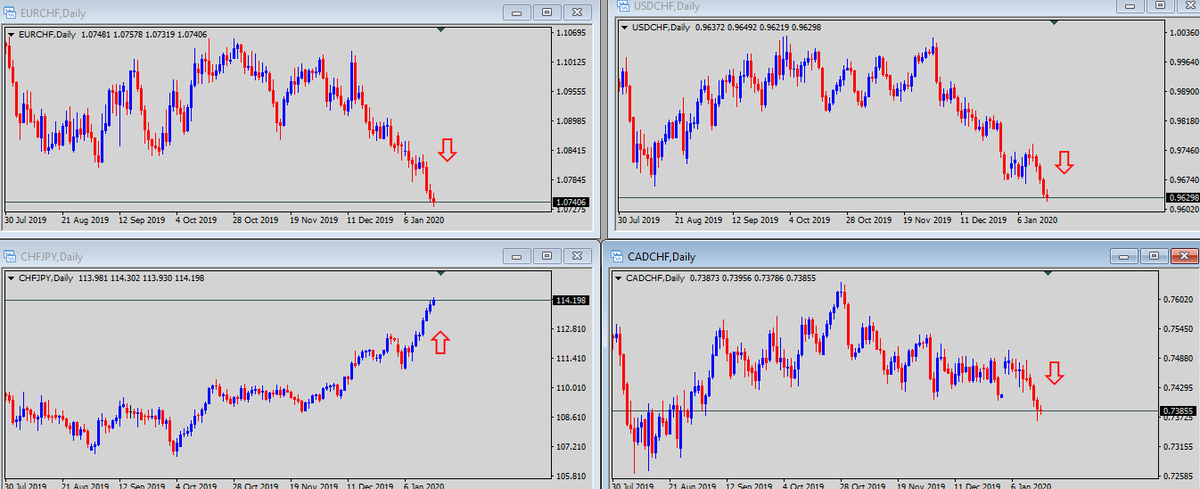1200x489 pixels.
Task: Click the 21 Aug 2019 date on USDCHF chart
Action: pos(699,218)
